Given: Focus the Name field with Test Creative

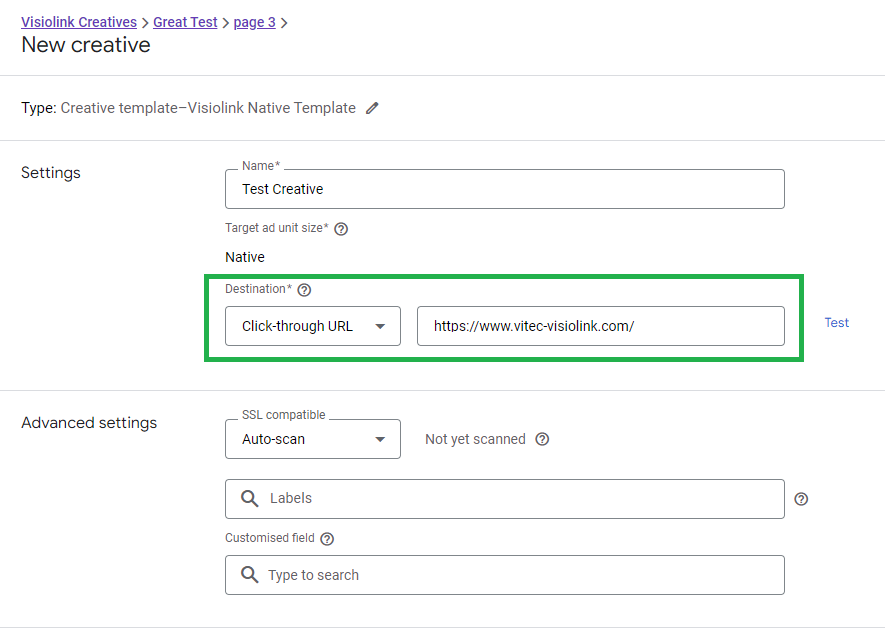Looking at the screenshot, I should tap(505, 189).
